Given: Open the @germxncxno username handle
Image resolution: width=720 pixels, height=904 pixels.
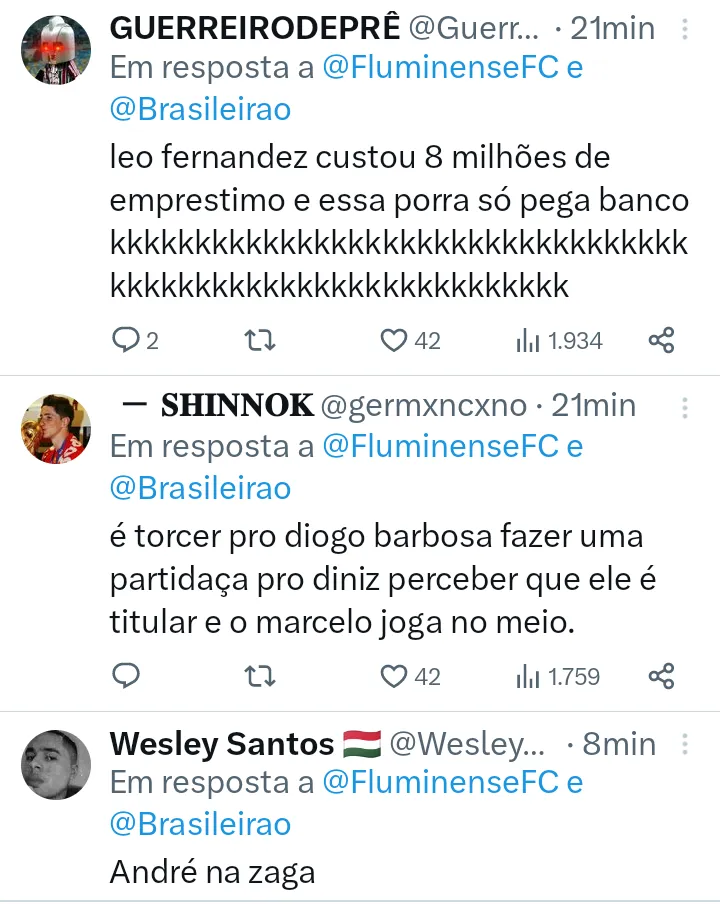Looking at the screenshot, I should (423, 406).
